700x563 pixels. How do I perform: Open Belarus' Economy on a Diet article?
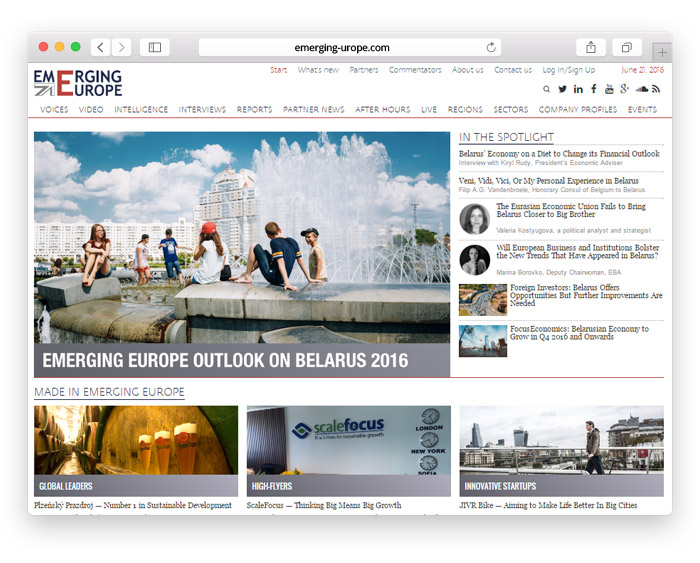[559, 154]
